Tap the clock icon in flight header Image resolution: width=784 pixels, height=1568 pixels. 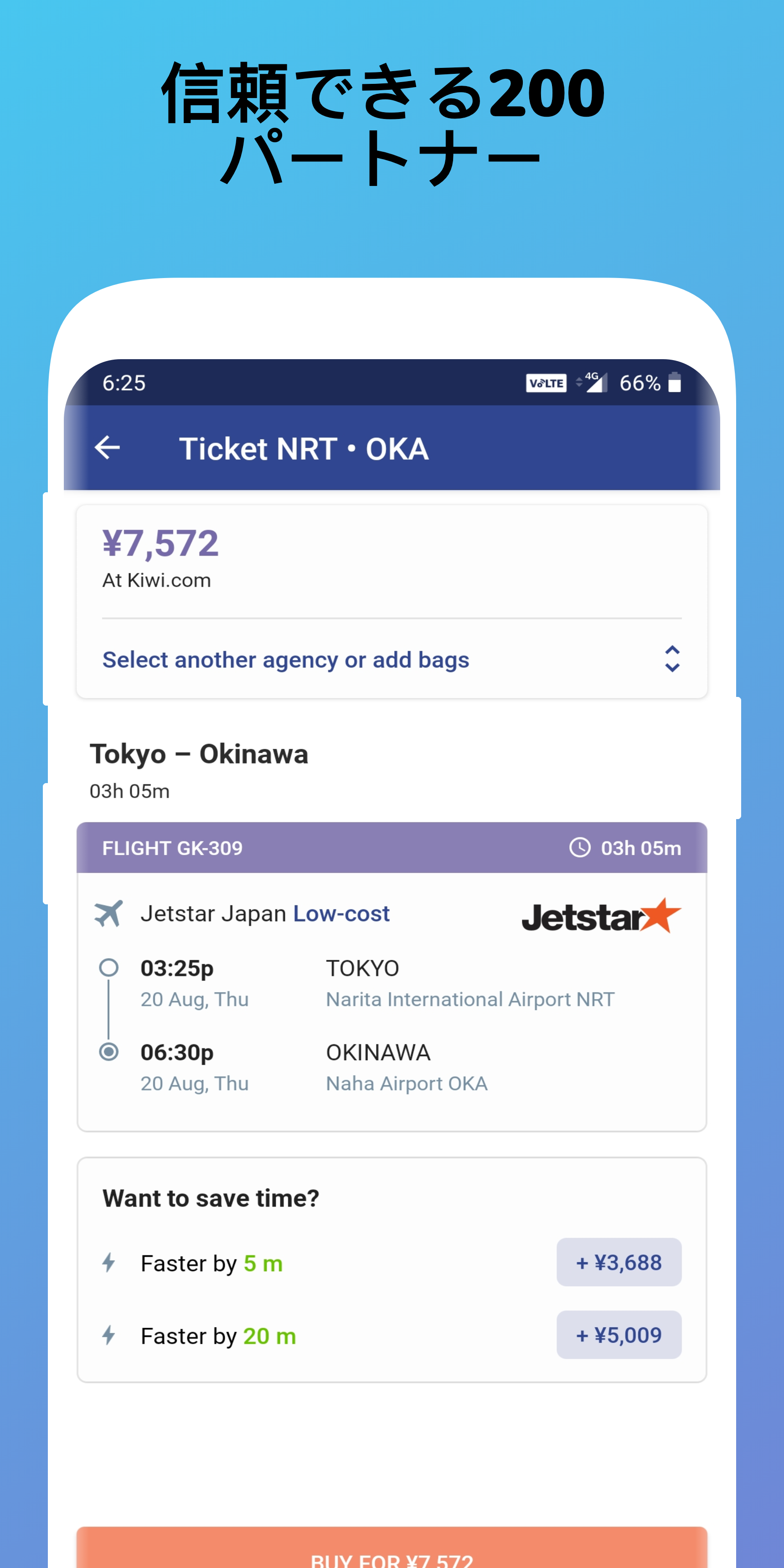point(579,847)
